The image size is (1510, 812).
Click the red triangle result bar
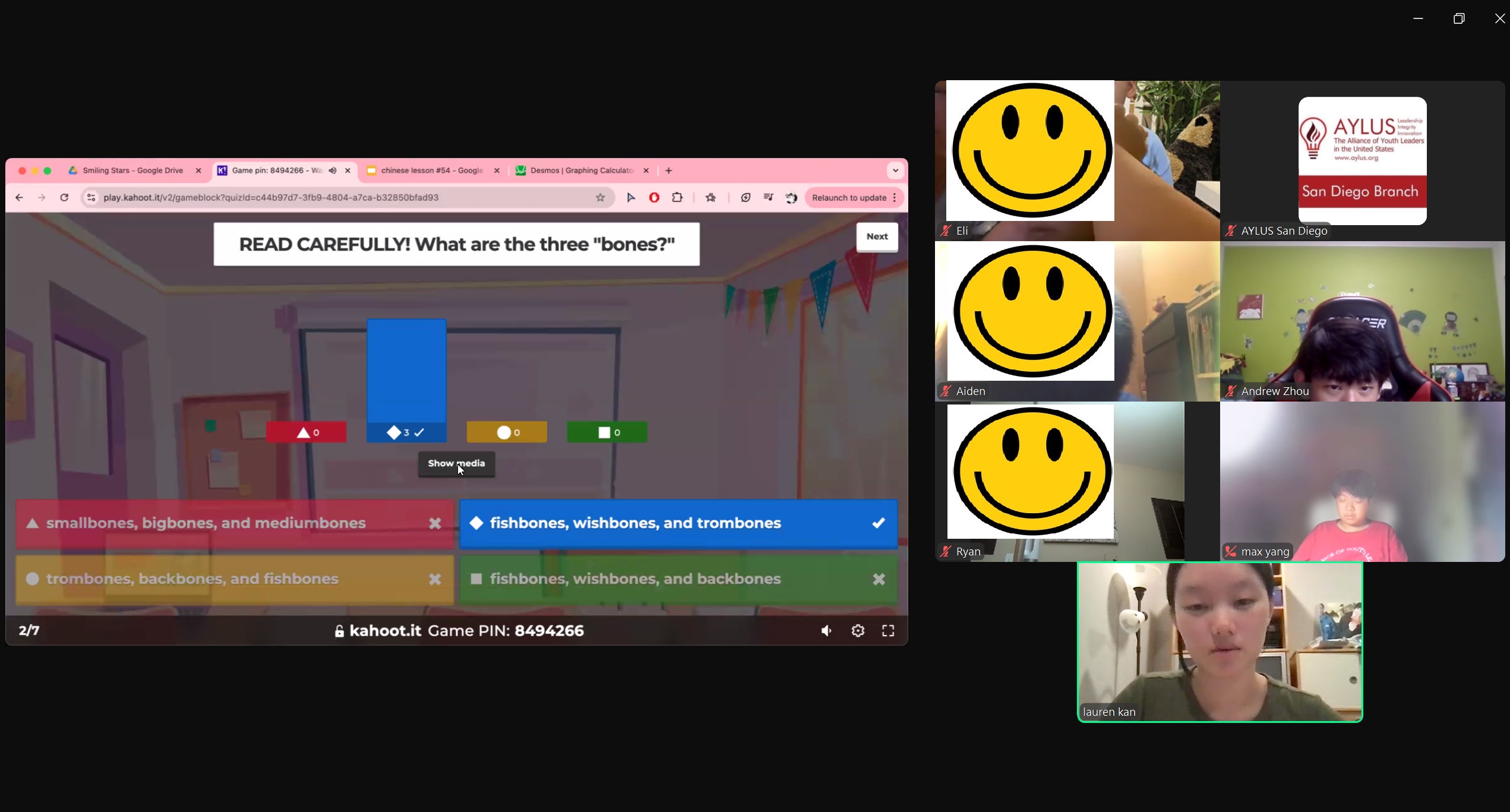tap(307, 432)
